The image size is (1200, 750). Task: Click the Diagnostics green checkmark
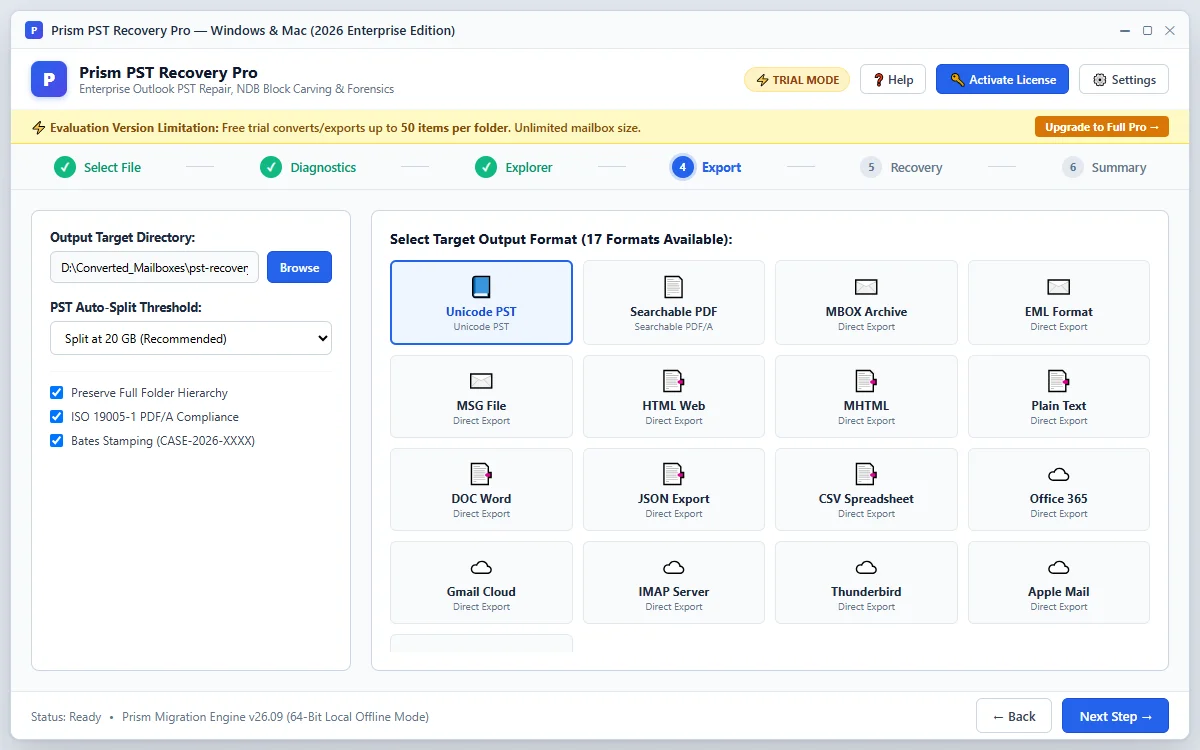(271, 167)
